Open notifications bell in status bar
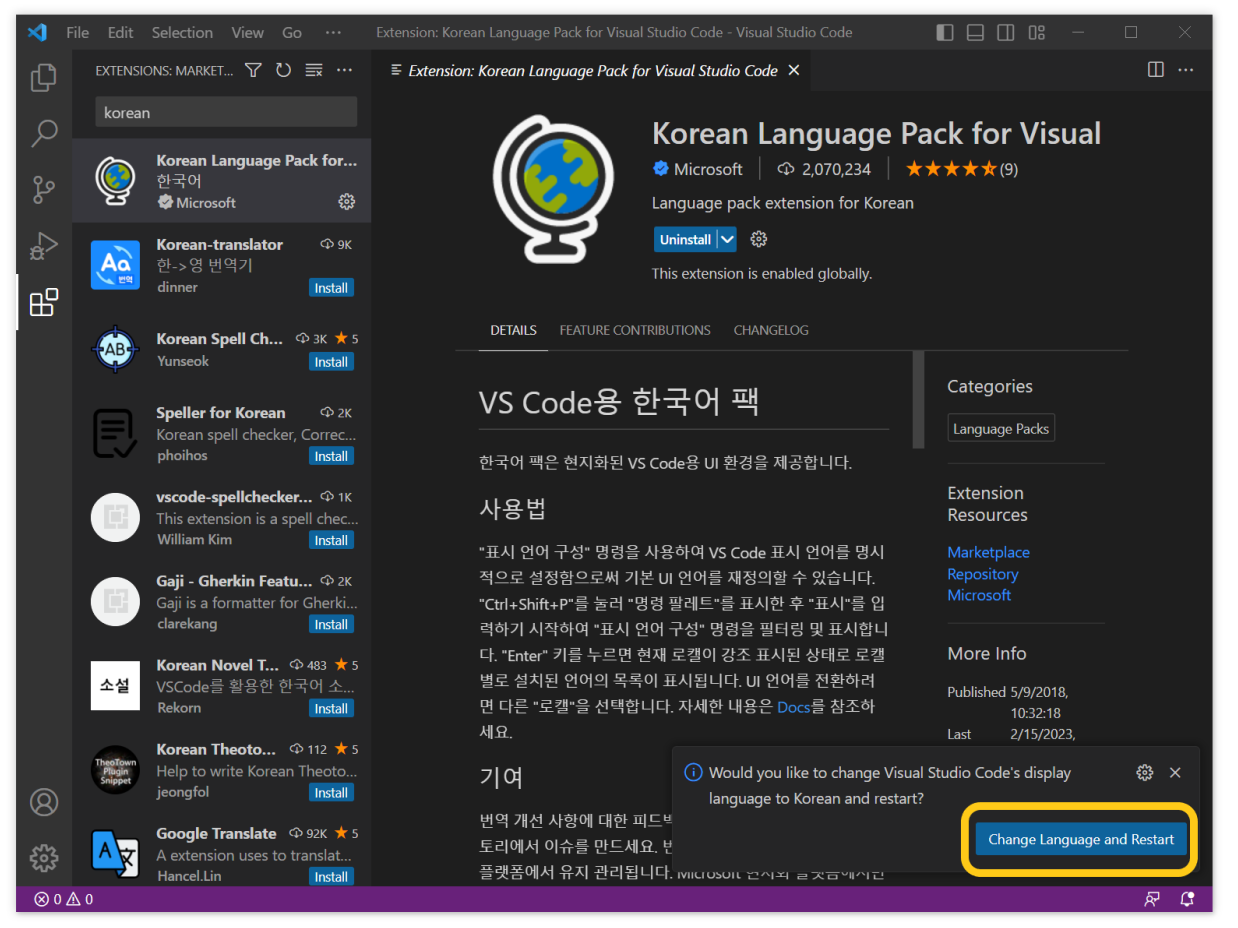This screenshot has width=1238, height=928. [x=1187, y=899]
